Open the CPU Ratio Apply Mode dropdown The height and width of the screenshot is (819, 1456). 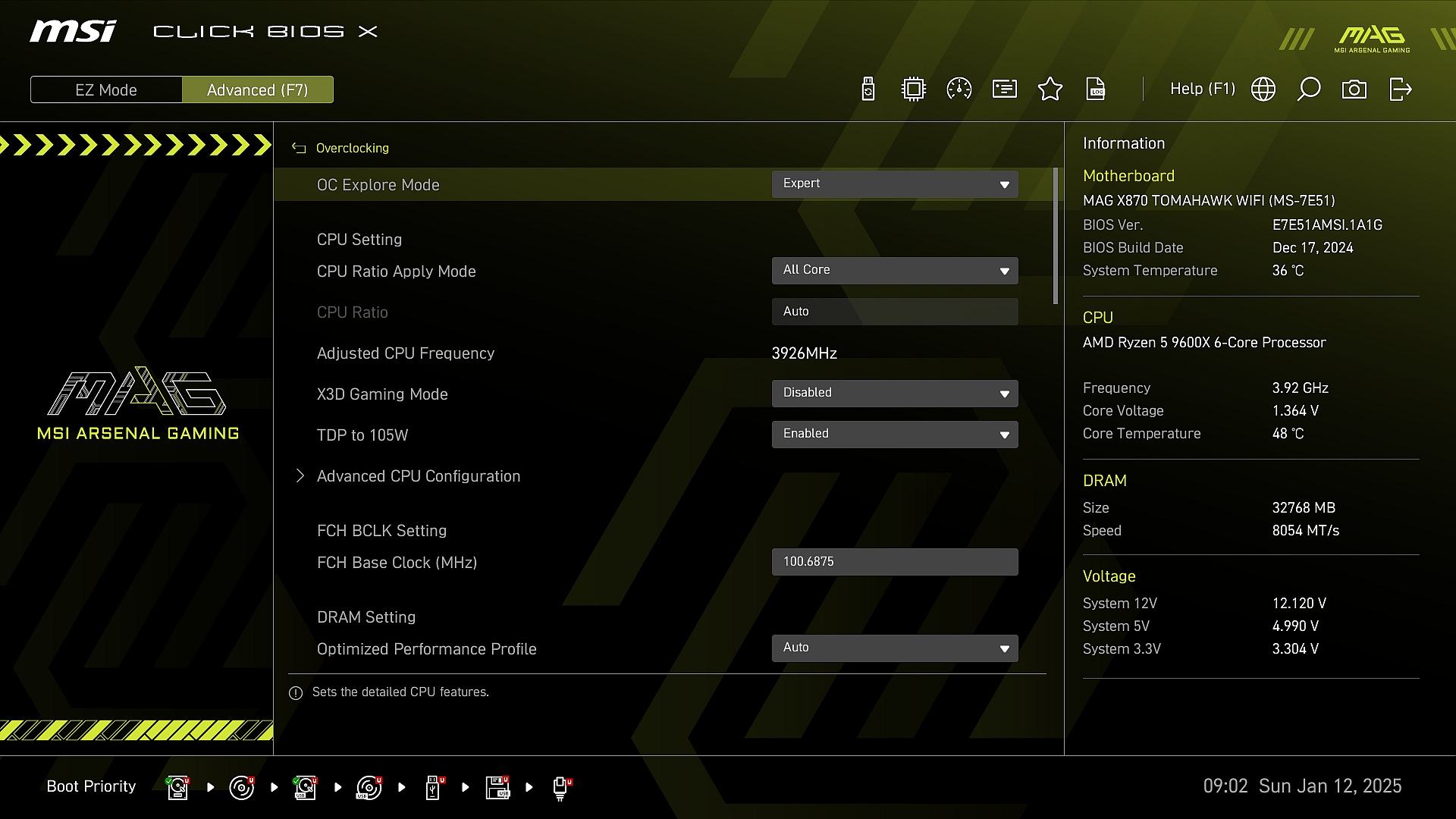pyautogui.click(x=895, y=271)
